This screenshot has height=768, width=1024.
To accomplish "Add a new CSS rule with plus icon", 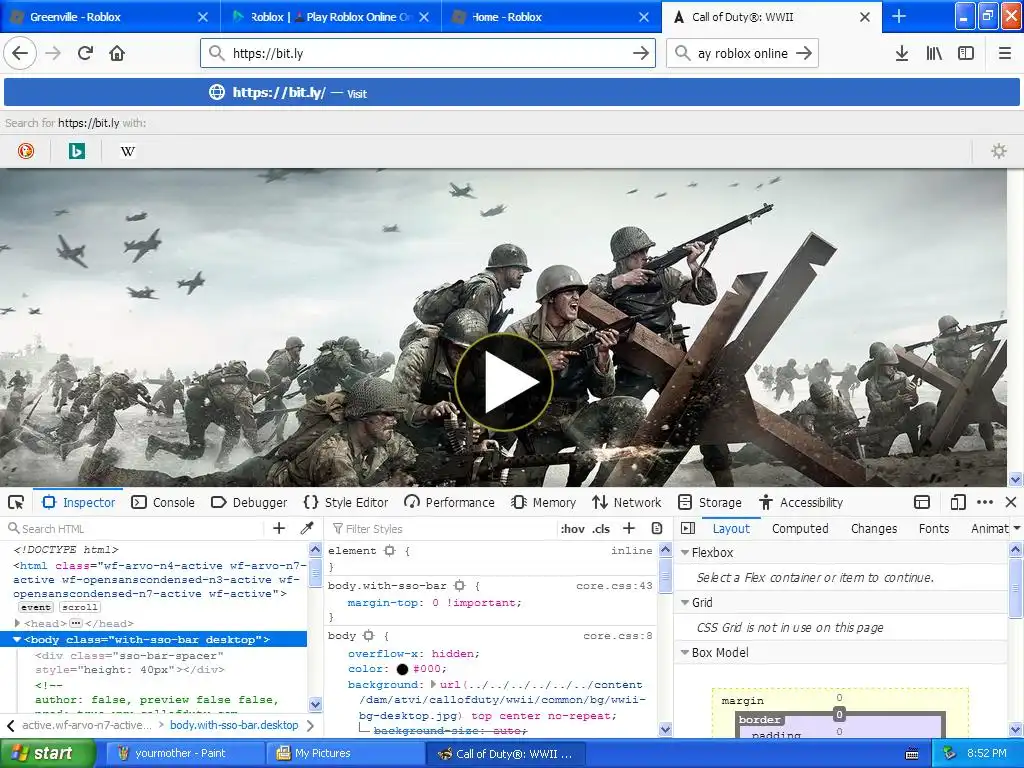I will (629, 528).
